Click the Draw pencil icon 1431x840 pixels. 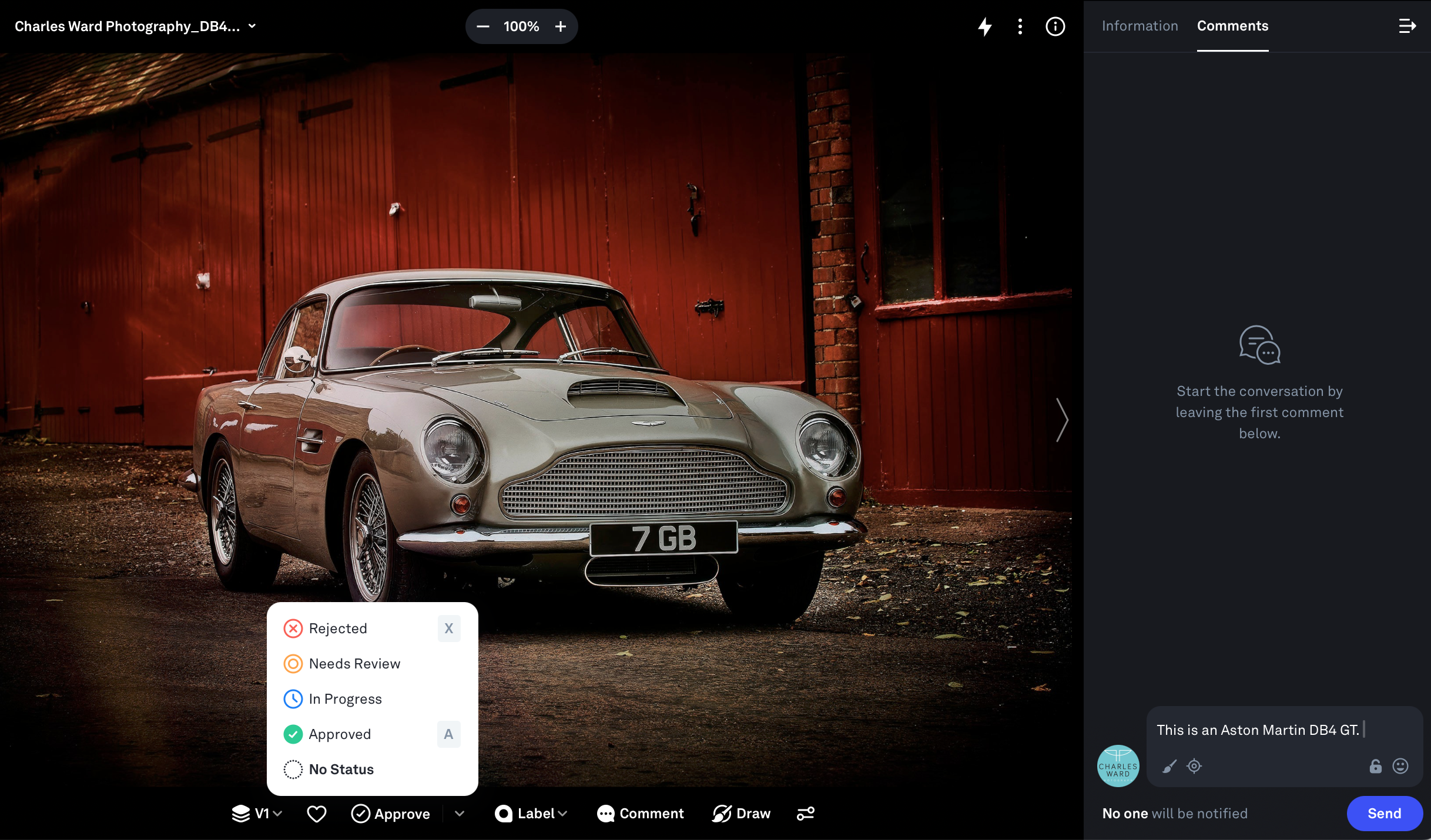tap(722, 814)
